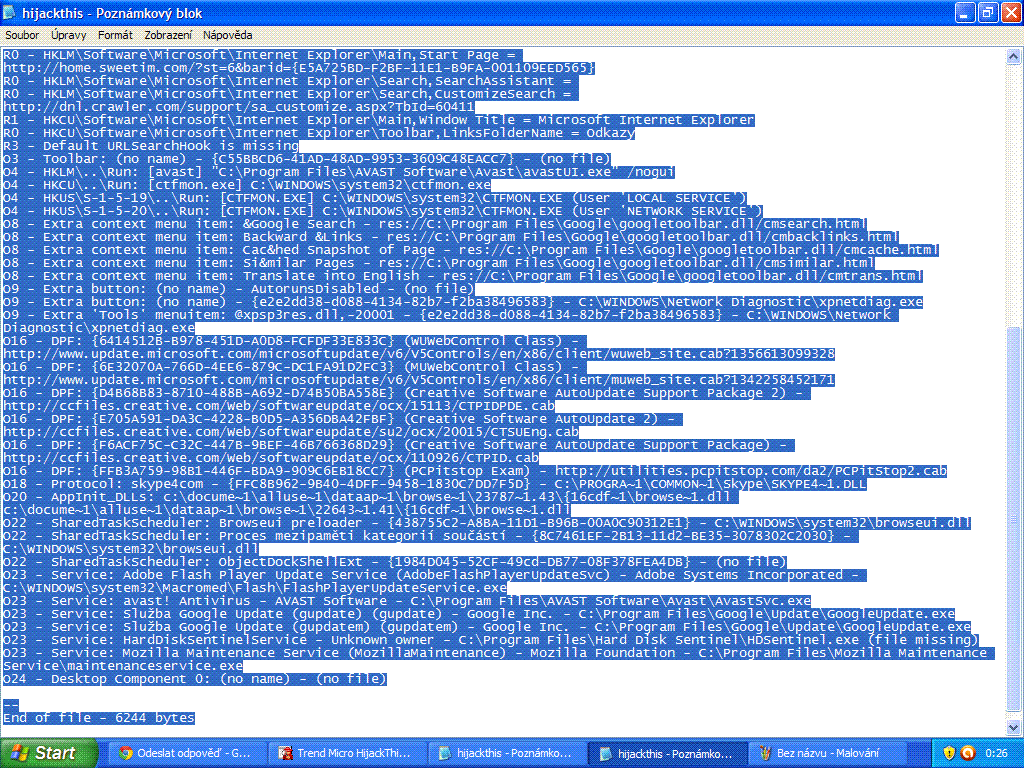Open the Soubor menu
The image size is (1024, 768).
pos(22,35)
